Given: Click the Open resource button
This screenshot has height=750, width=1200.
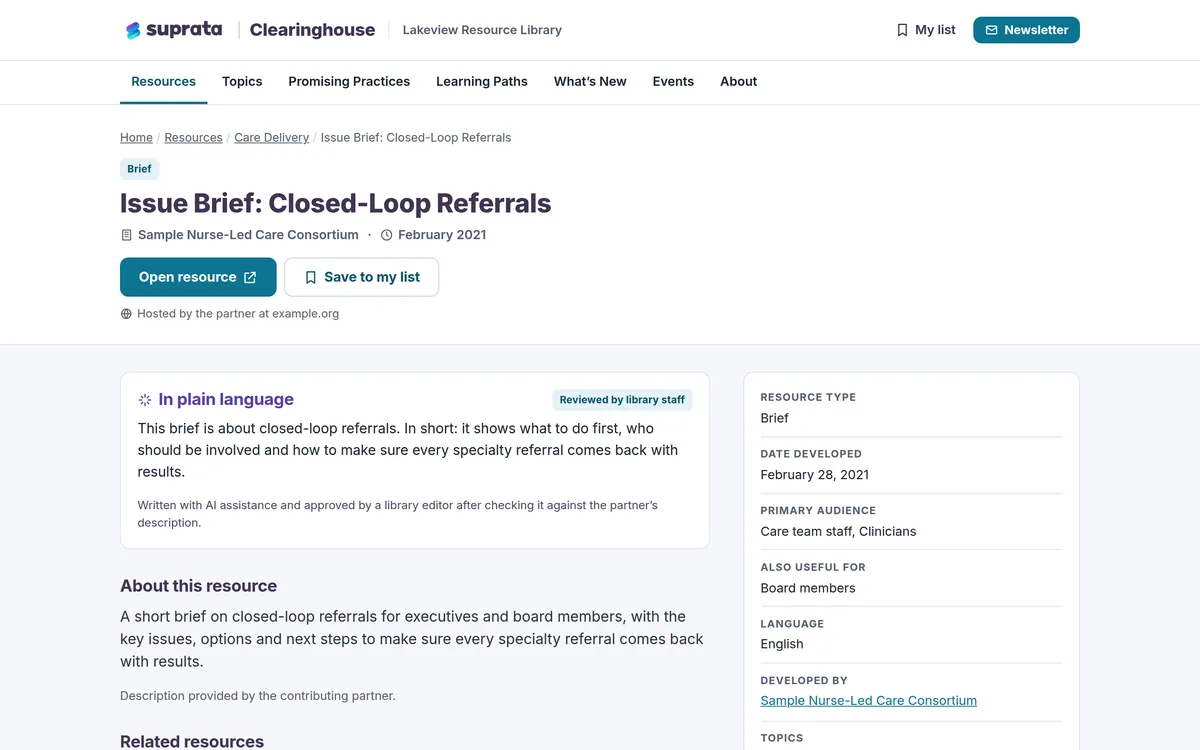Looking at the screenshot, I should click(x=198, y=277).
